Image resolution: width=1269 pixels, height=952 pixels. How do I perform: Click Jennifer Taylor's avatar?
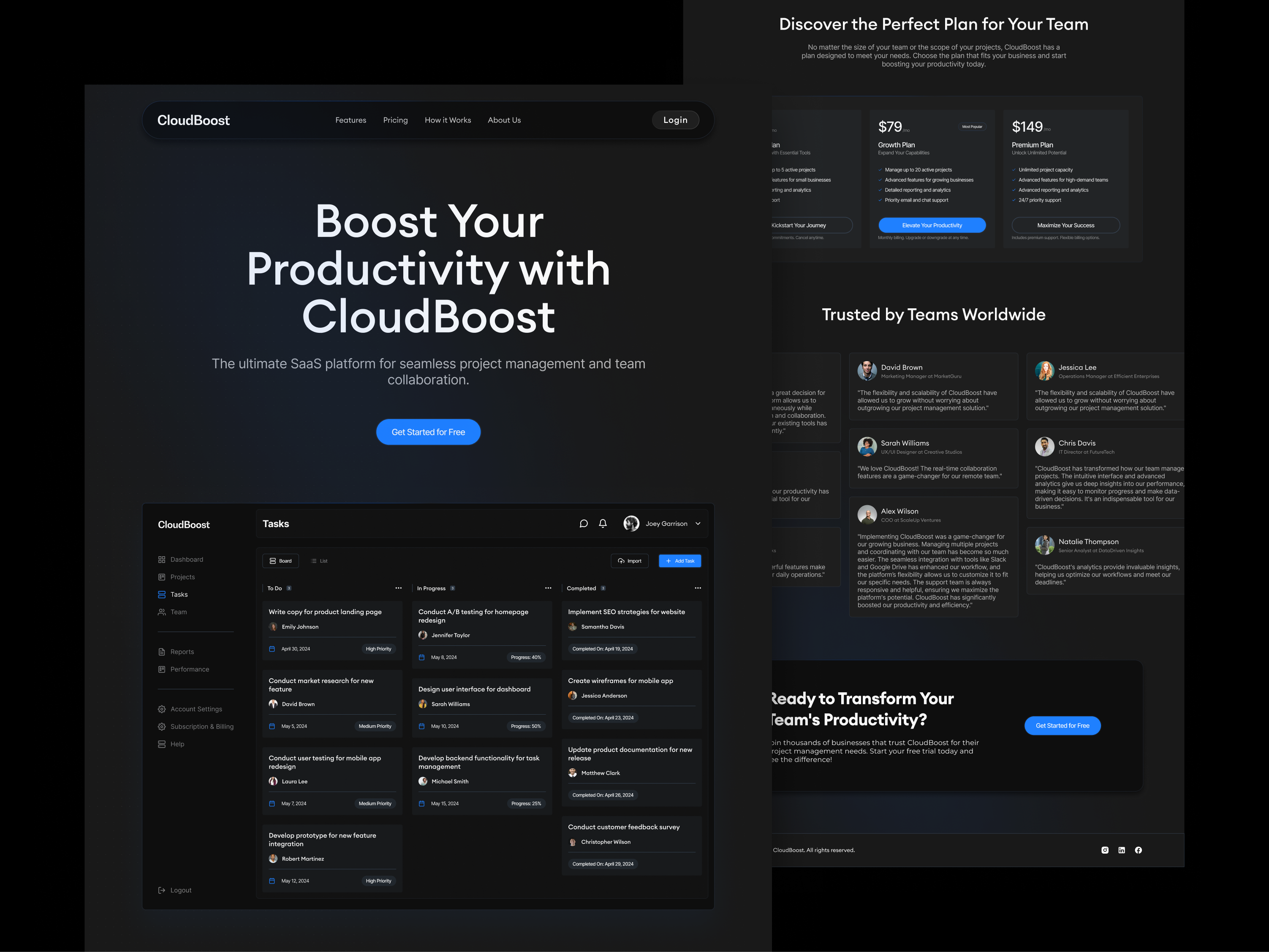point(423,635)
